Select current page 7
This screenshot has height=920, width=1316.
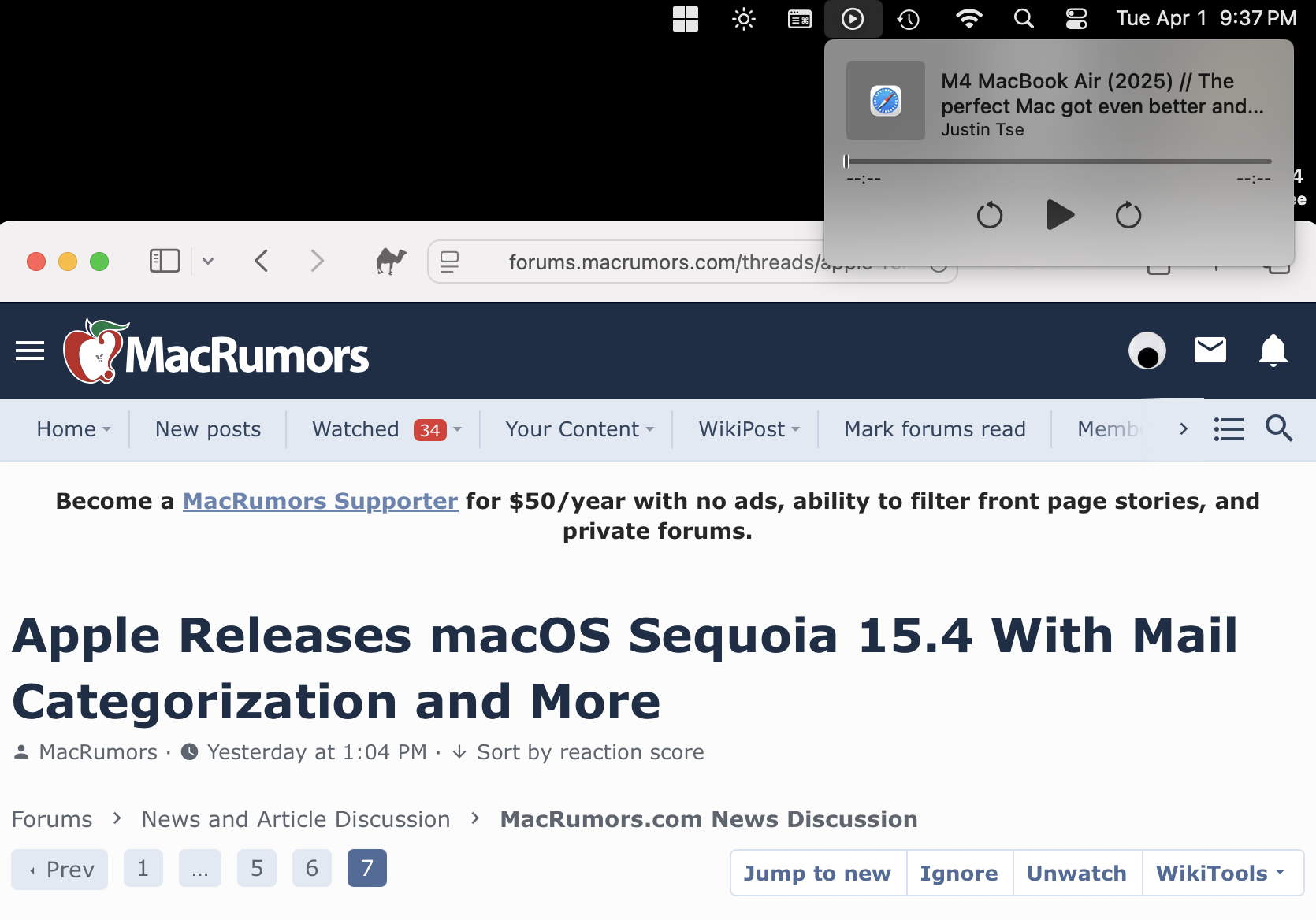click(367, 868)
